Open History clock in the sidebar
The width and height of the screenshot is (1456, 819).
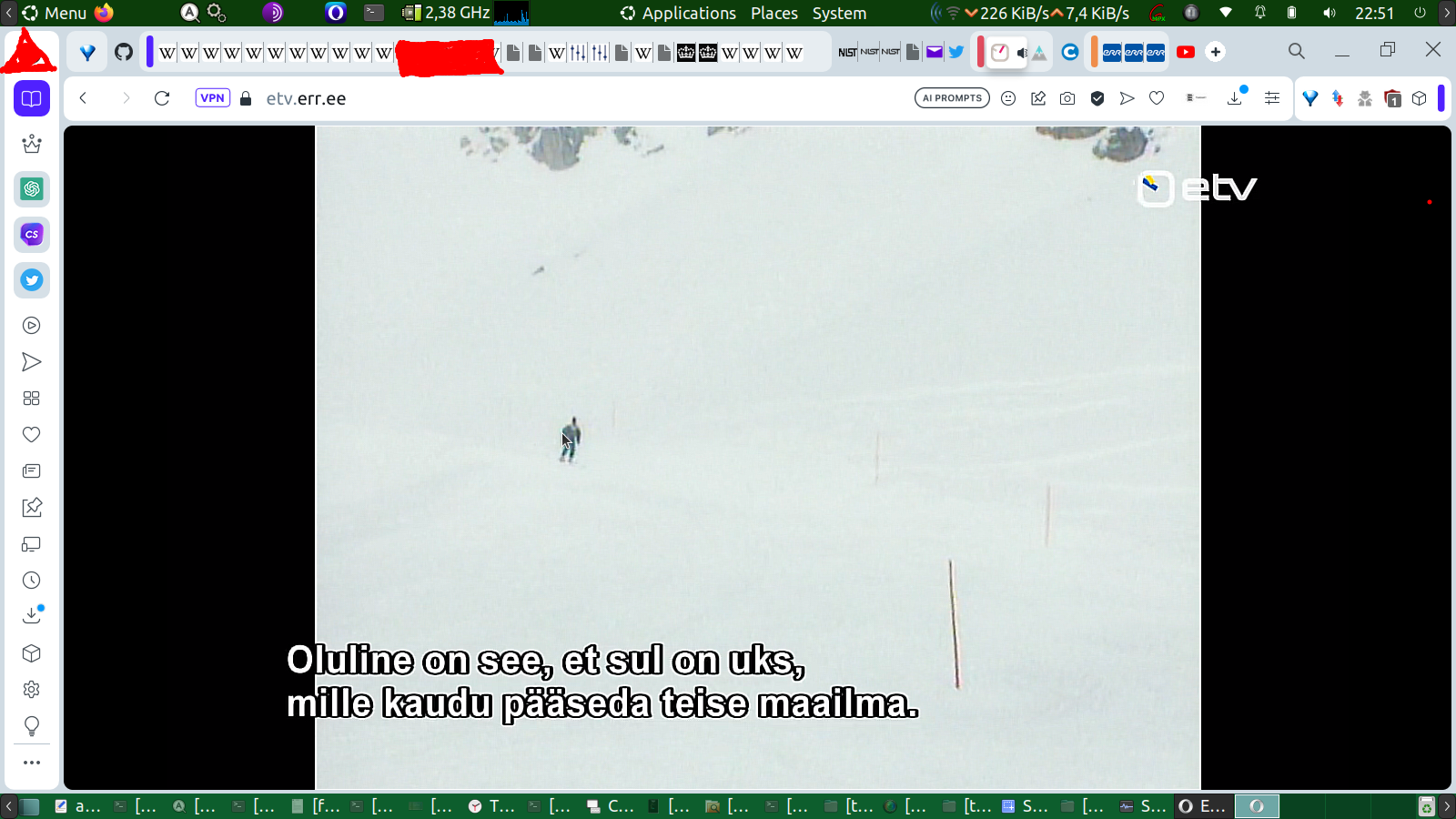coord(32,581)
